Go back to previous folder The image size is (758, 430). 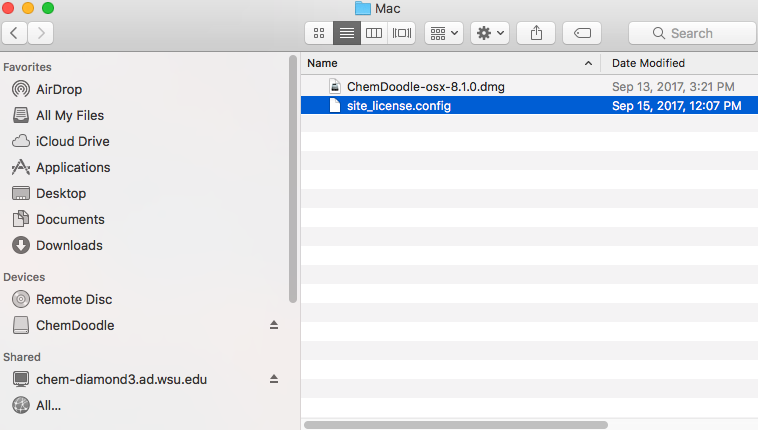pos(15,33)
